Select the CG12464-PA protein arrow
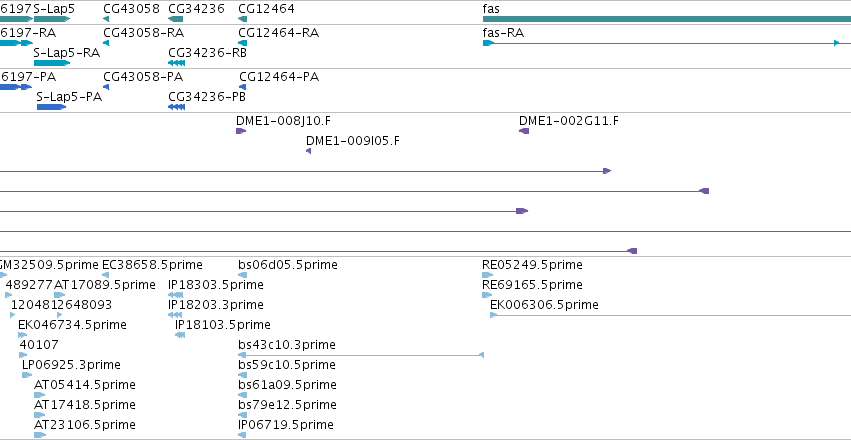 pyautogui.click(x=243, y=87)
